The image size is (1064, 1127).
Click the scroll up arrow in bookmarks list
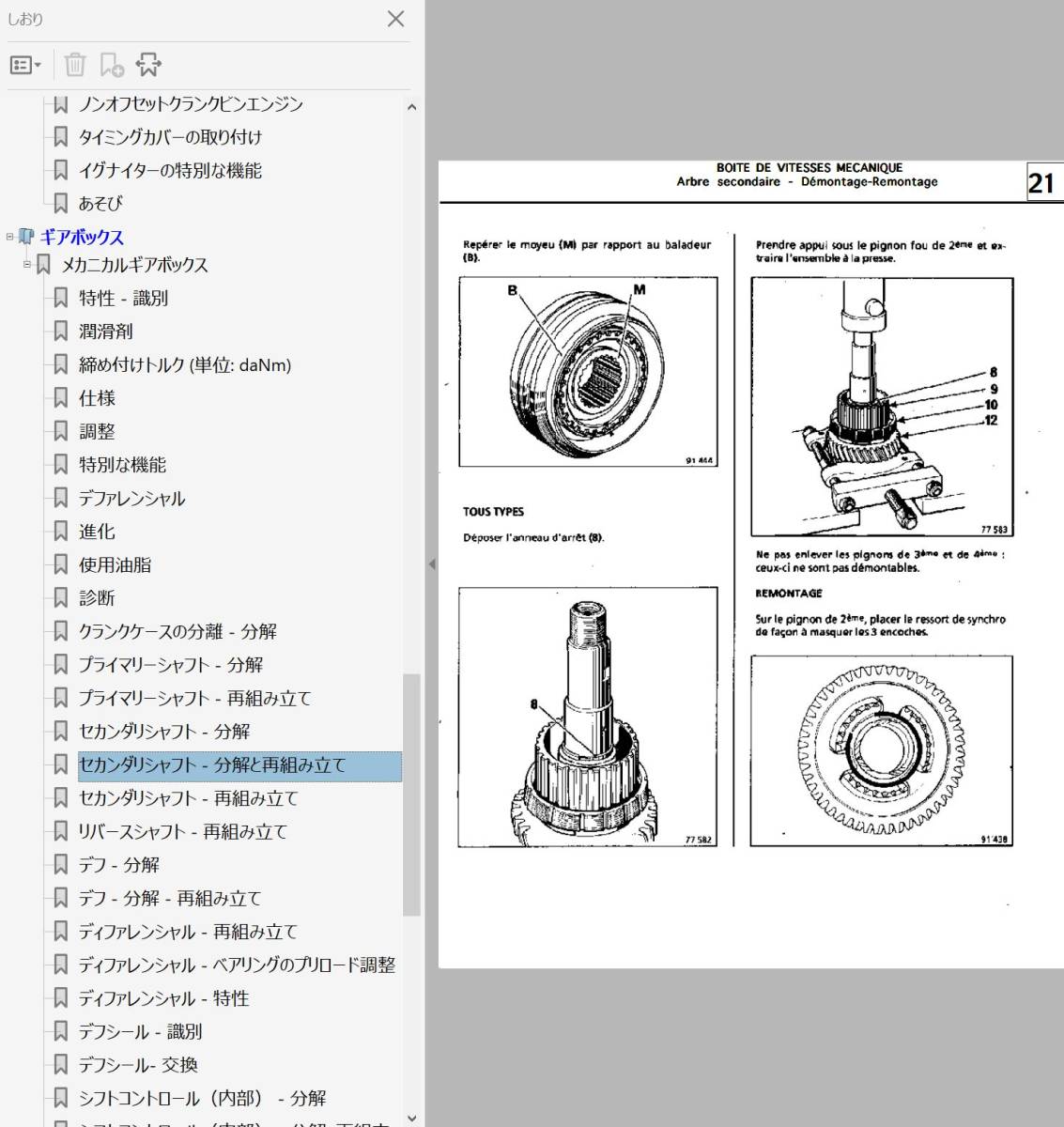411,108
